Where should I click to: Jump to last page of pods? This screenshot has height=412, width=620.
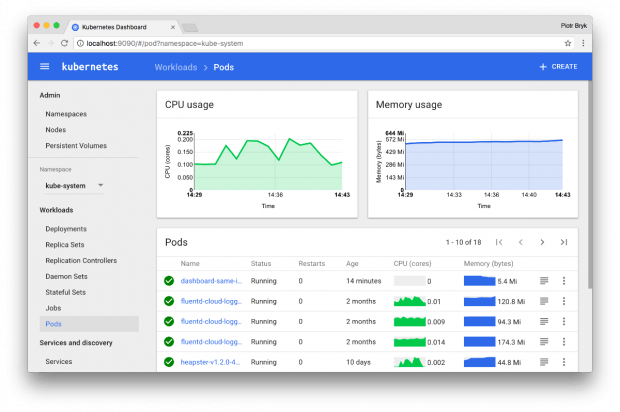(x=564, y=242)
